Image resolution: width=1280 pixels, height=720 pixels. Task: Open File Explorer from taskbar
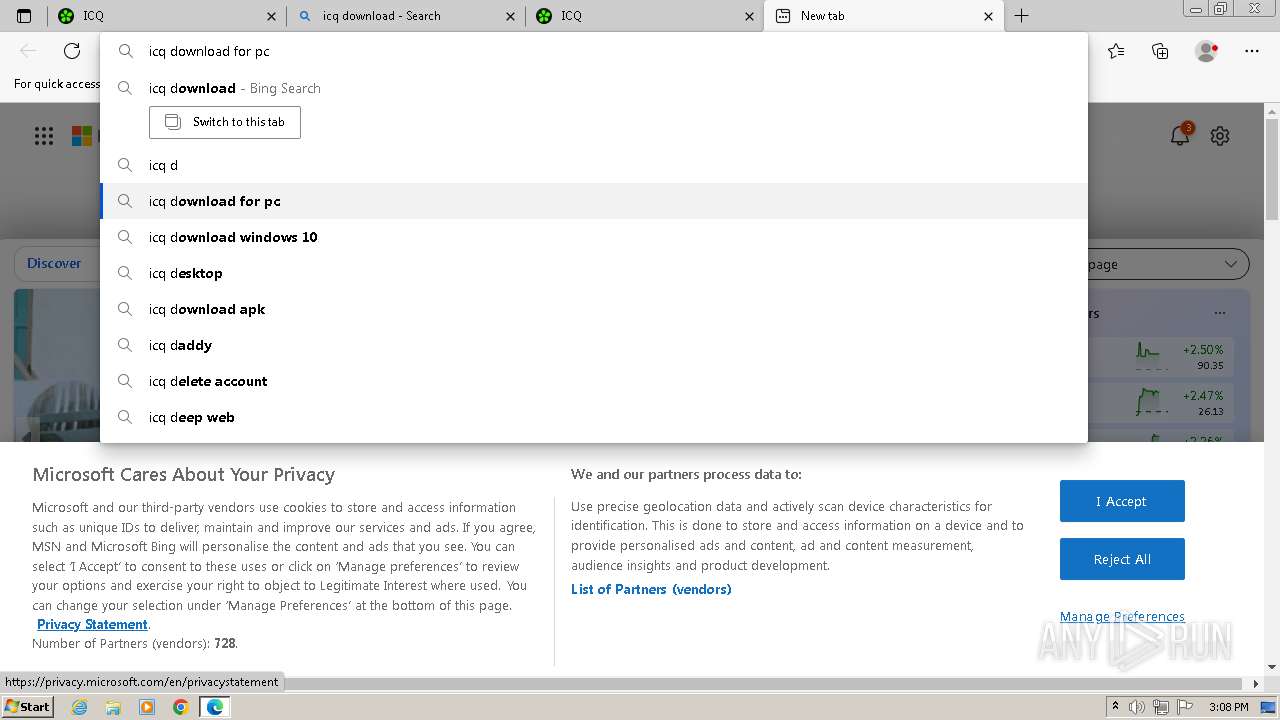tap(113, 707)
